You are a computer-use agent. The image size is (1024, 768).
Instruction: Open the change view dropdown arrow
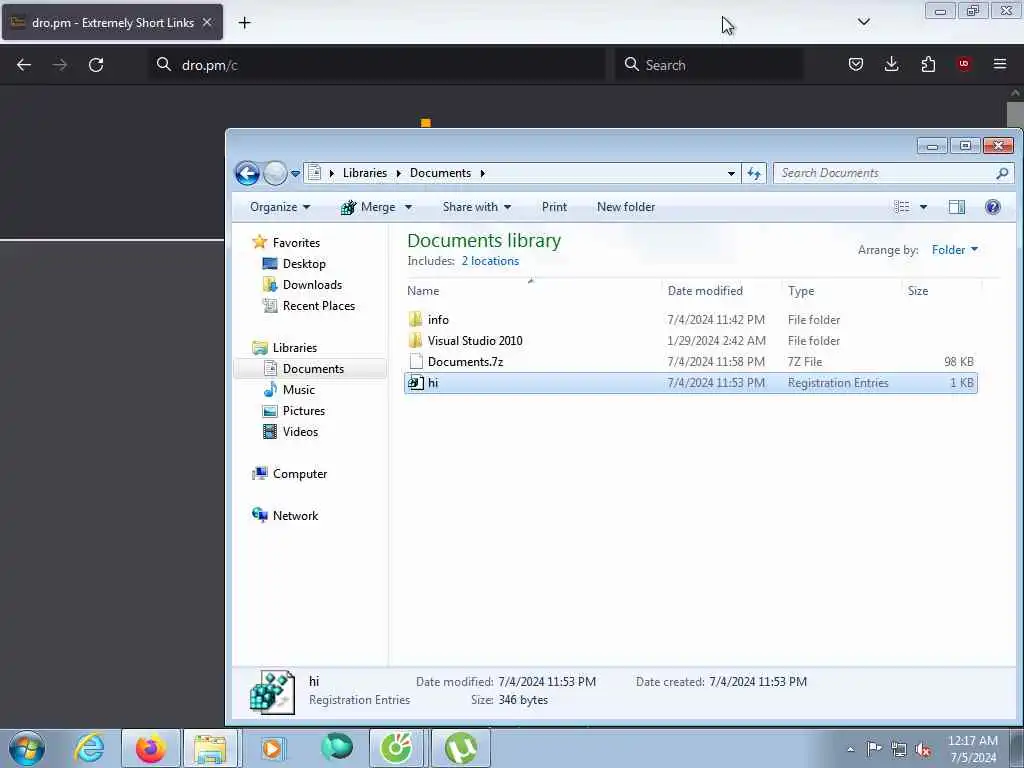(x=923, y=207)
